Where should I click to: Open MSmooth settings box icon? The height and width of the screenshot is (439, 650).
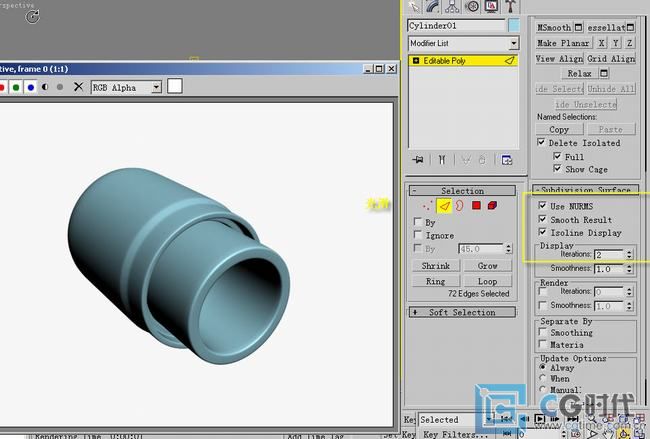pos(578,27)
